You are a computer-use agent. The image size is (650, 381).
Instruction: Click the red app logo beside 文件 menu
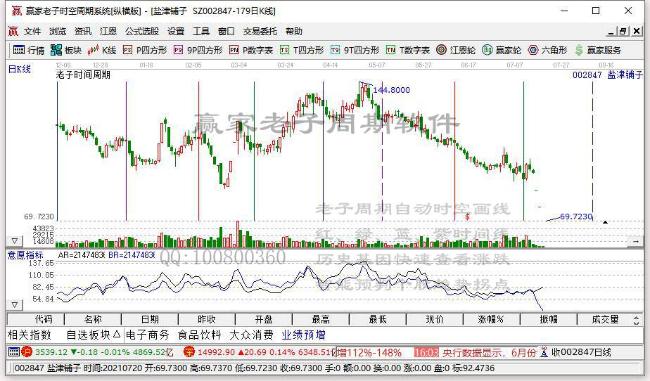click(x=13, y=31)
